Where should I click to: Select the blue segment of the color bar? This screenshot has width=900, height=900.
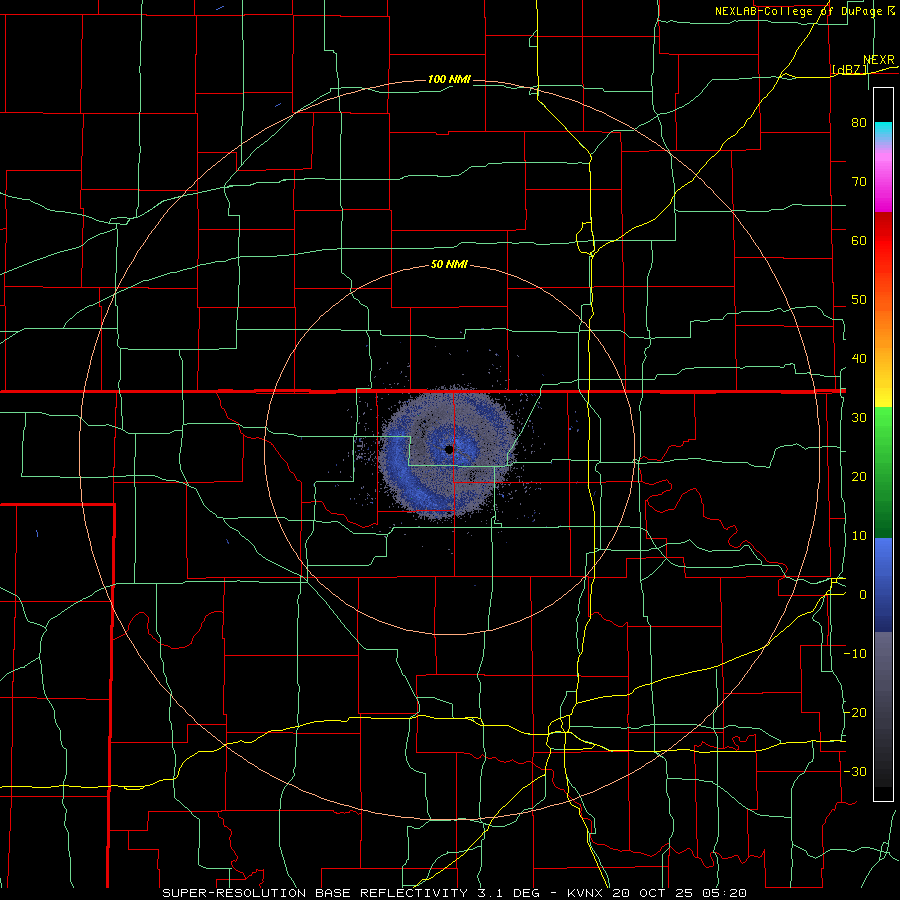(x=883, y=585)
